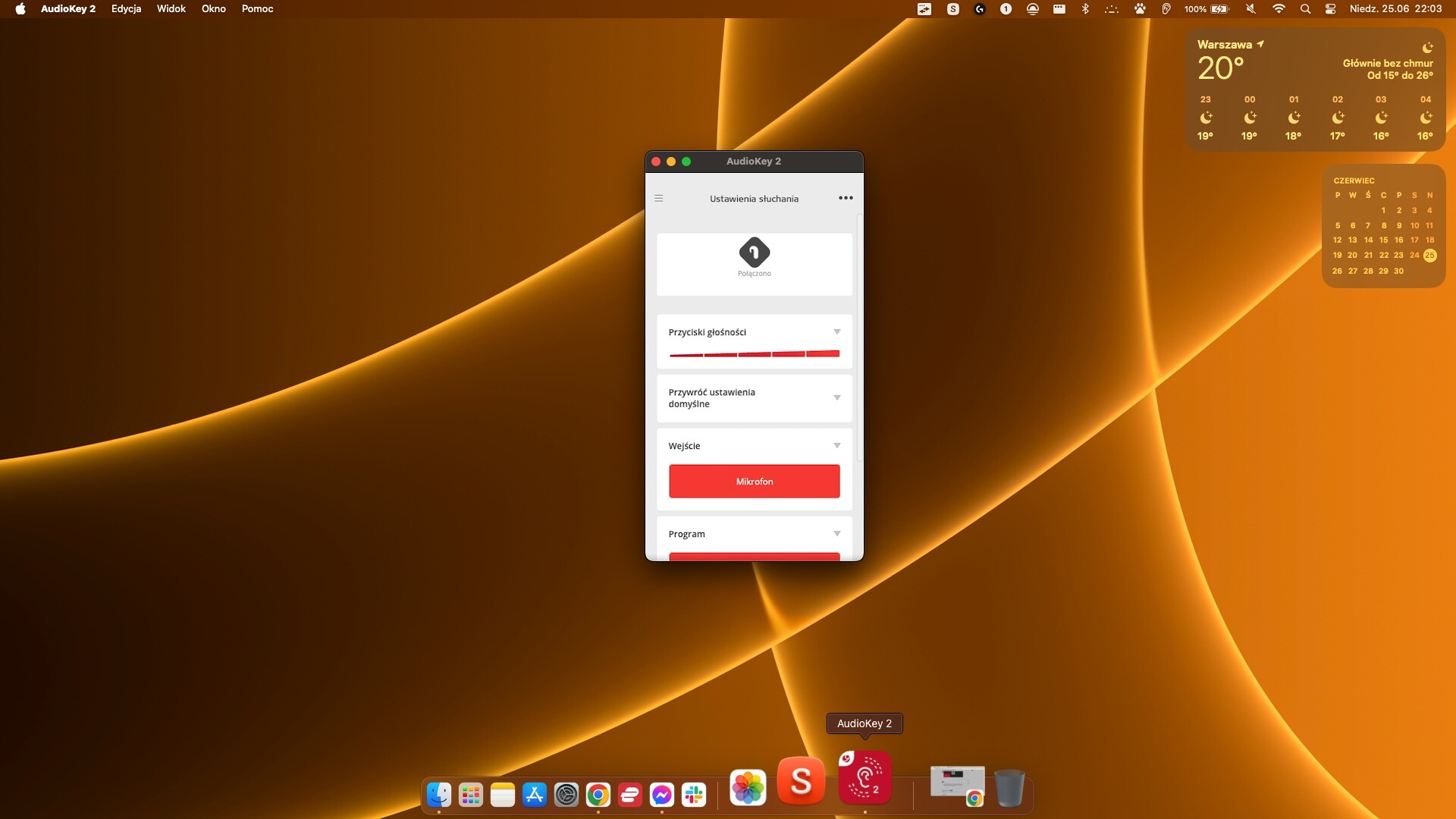The image size is (1456, 819).
Task: Open the AudioKey 2 app menu
Action: pos(68,9)
